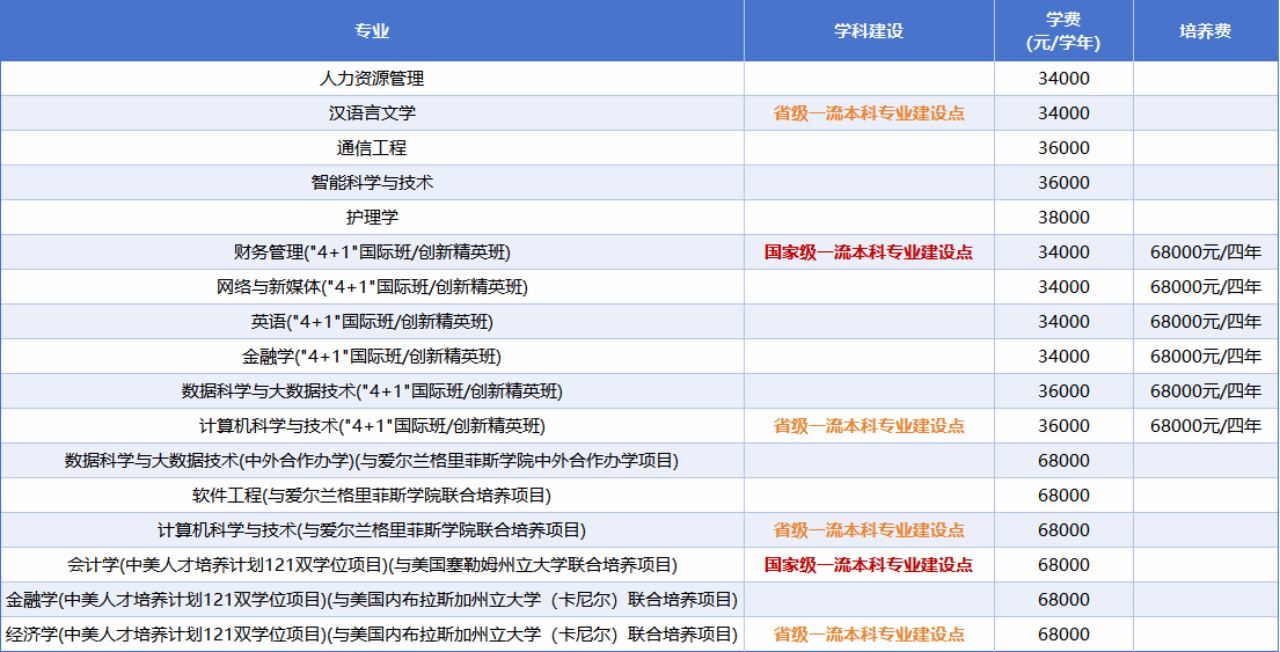This screenshot has height=652, width=1280.
Task: Select the 培养费 column header
Action: point(1205,31)
